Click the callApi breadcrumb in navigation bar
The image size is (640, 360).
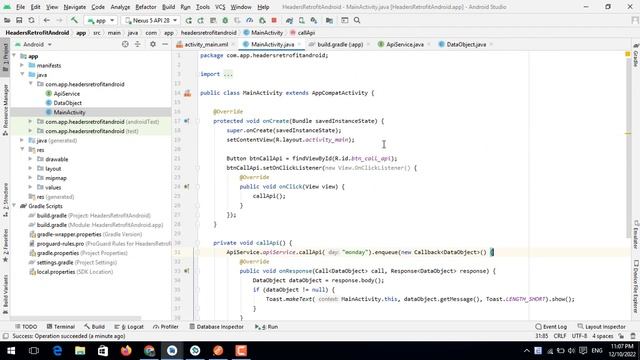click(x=302, y=33)
